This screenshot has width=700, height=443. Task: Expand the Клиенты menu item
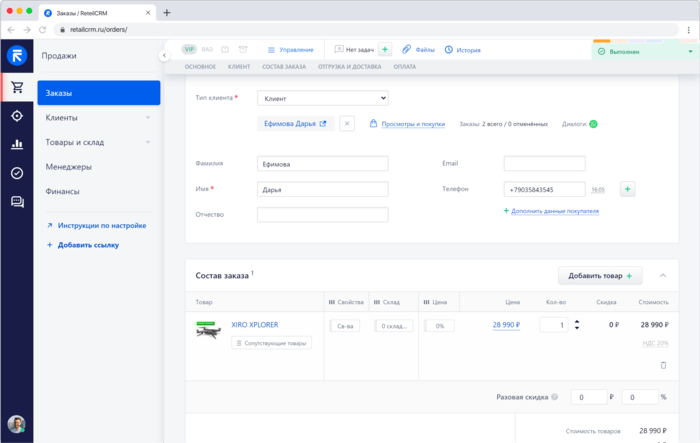click(x=99, y=117)
